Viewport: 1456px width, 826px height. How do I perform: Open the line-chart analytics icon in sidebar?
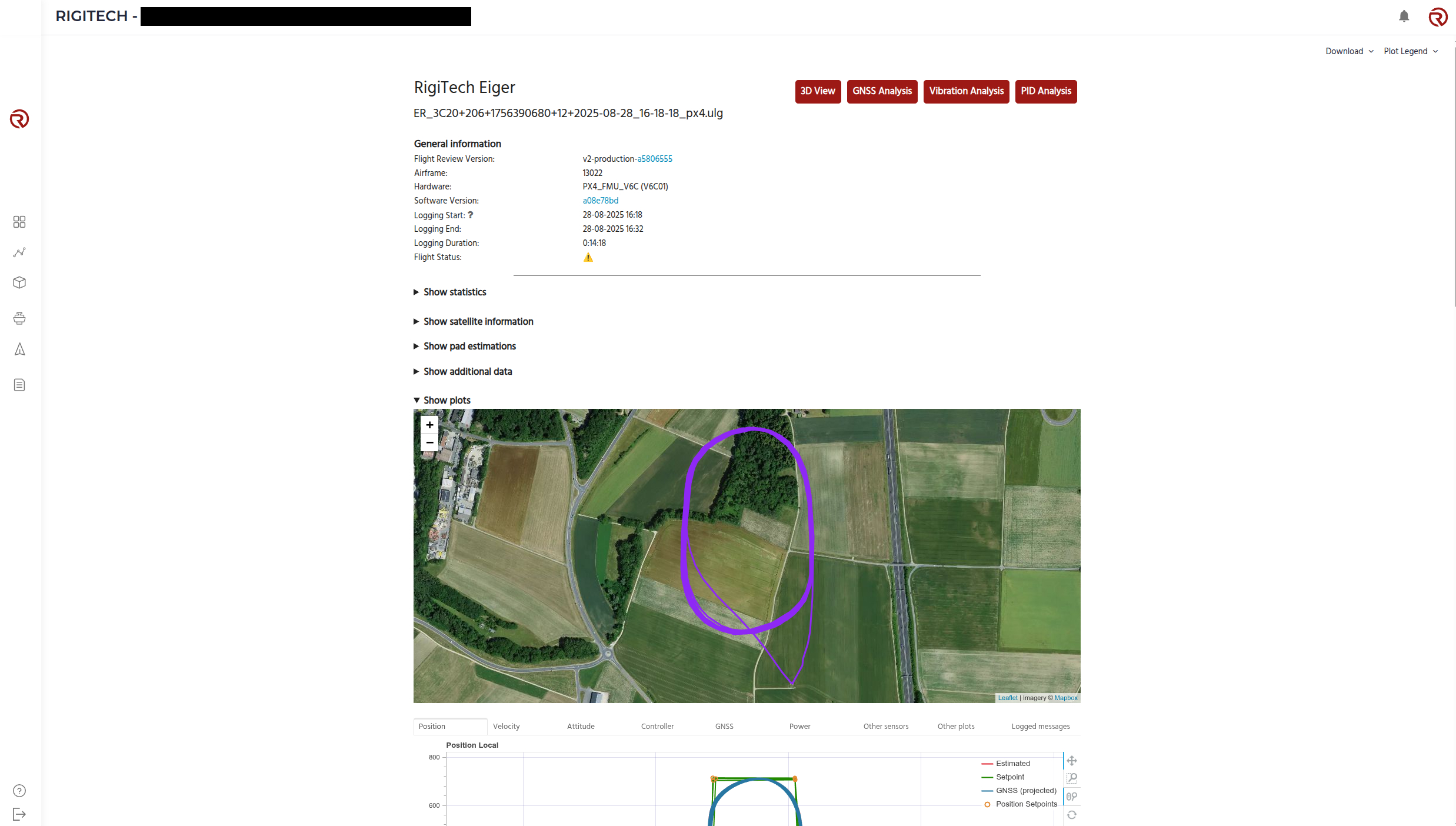point(19,252)
